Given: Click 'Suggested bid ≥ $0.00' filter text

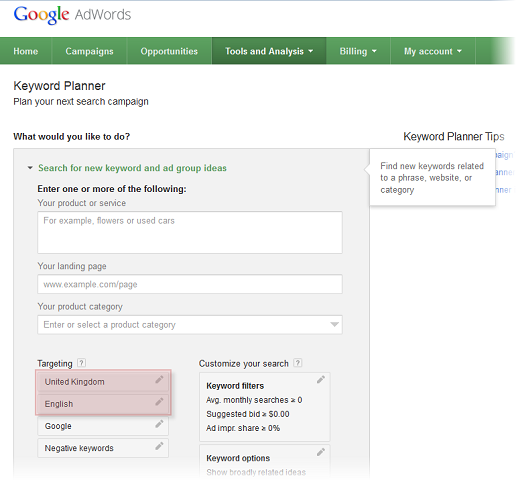Looking at the screenshot, I should click(248, 414).
